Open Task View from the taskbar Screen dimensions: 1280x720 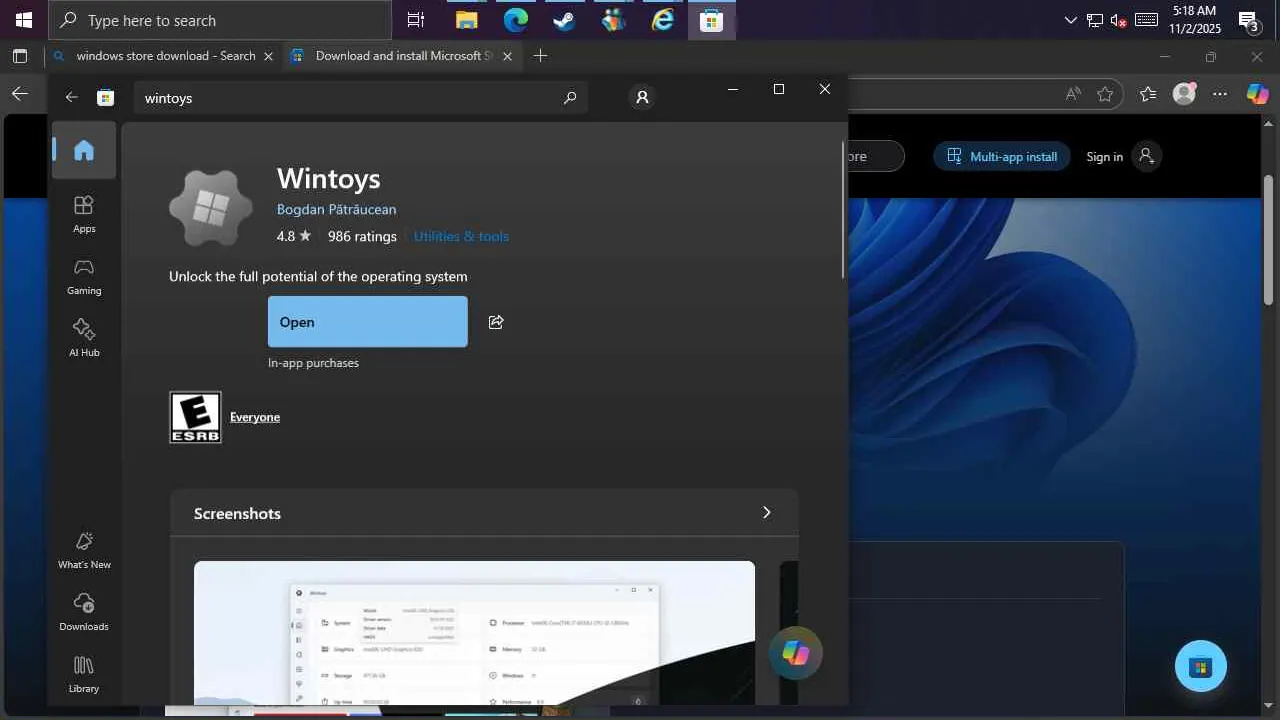(415, 20)
